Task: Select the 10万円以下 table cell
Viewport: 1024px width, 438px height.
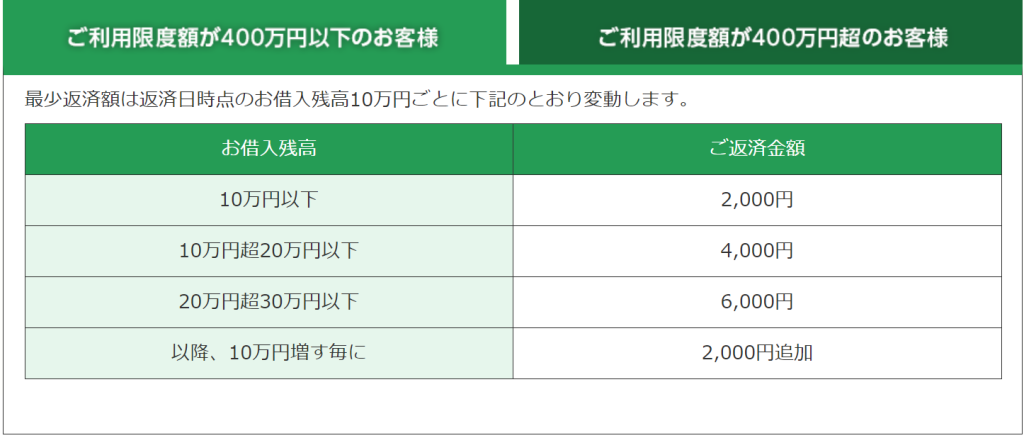Action: (x=269, y=200)
